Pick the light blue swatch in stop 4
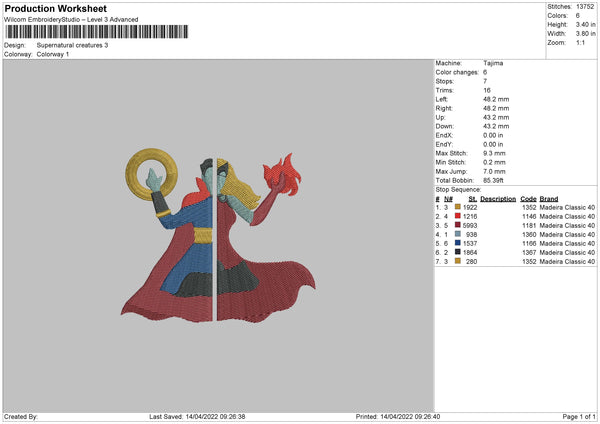 click(458, 234)
